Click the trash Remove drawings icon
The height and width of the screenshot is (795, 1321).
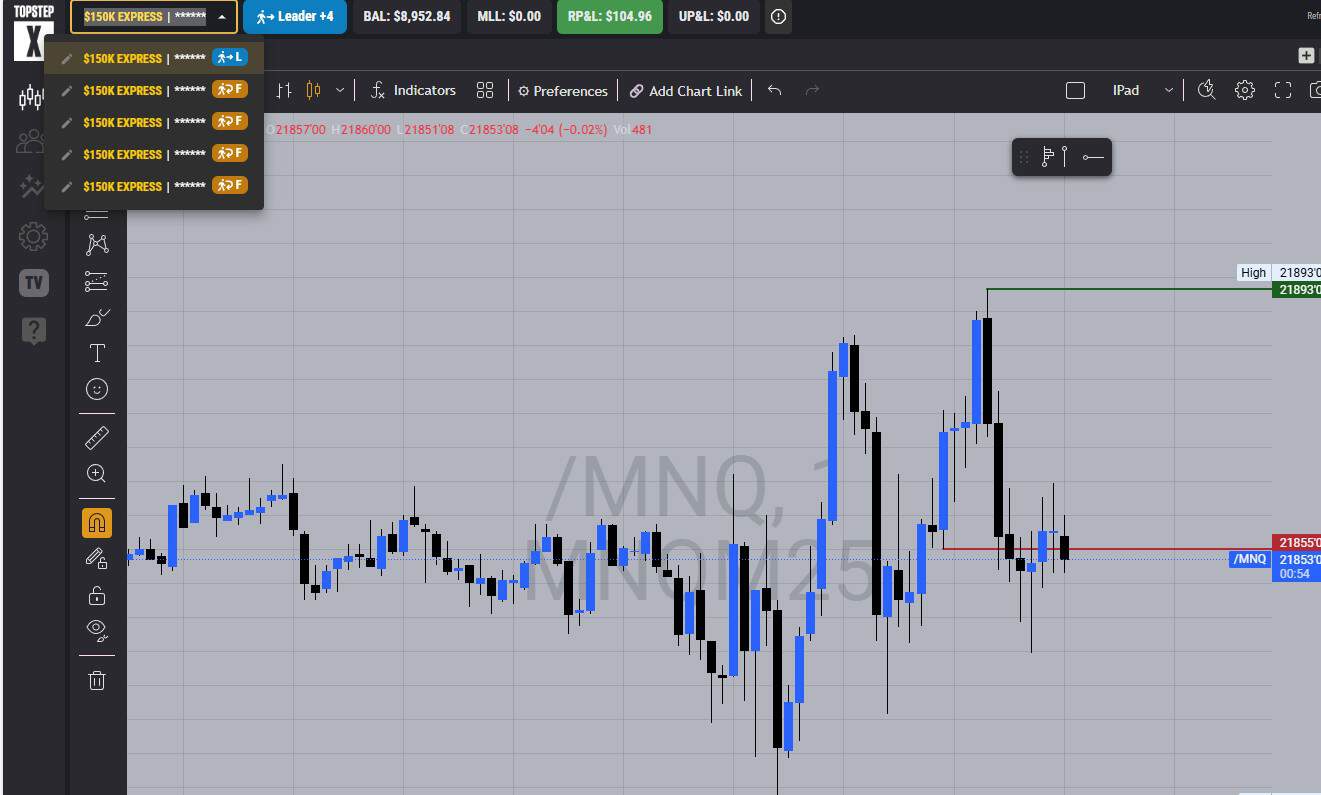coord(97,681)
